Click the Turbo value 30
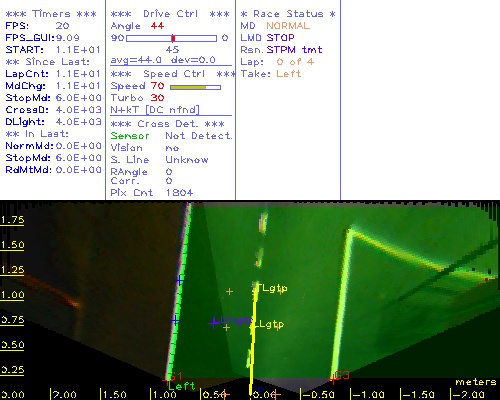 tap(157, 98)
